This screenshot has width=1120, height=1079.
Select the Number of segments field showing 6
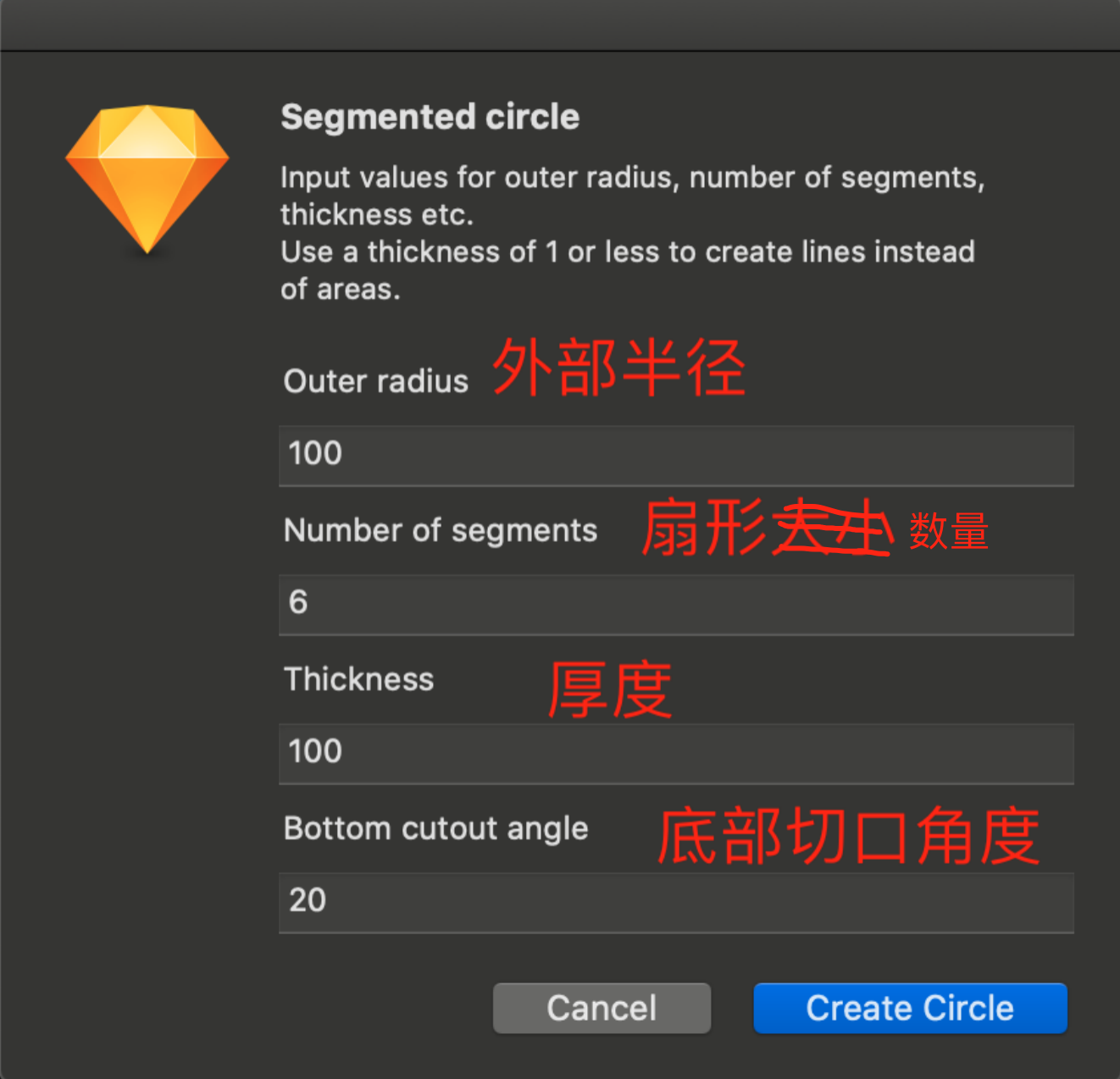coord(676,605)
